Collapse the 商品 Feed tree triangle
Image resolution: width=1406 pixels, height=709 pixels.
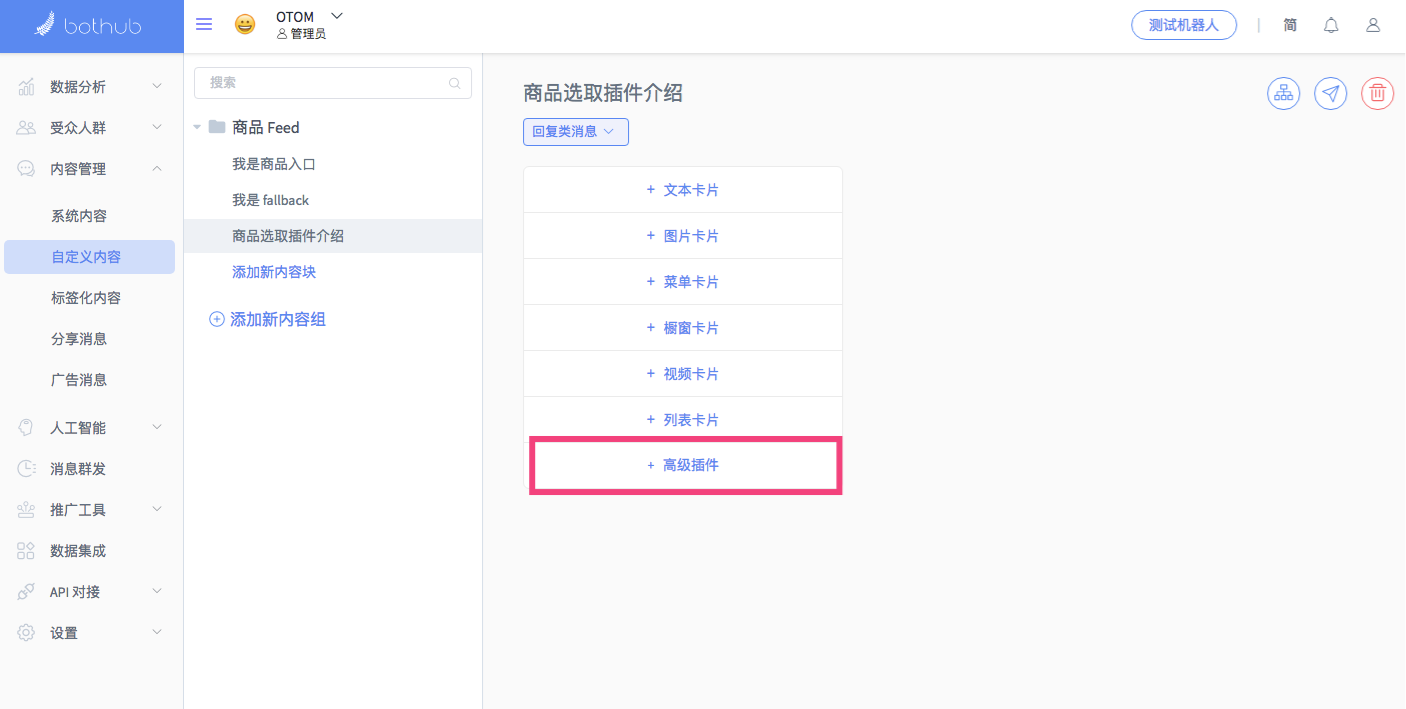(x=197, y=128)
